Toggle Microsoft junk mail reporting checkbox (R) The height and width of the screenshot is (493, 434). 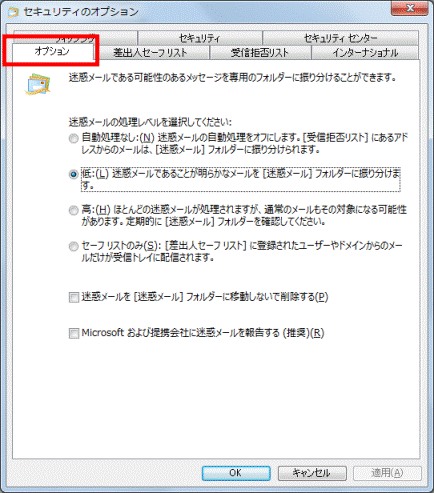[x=74, y=333]
